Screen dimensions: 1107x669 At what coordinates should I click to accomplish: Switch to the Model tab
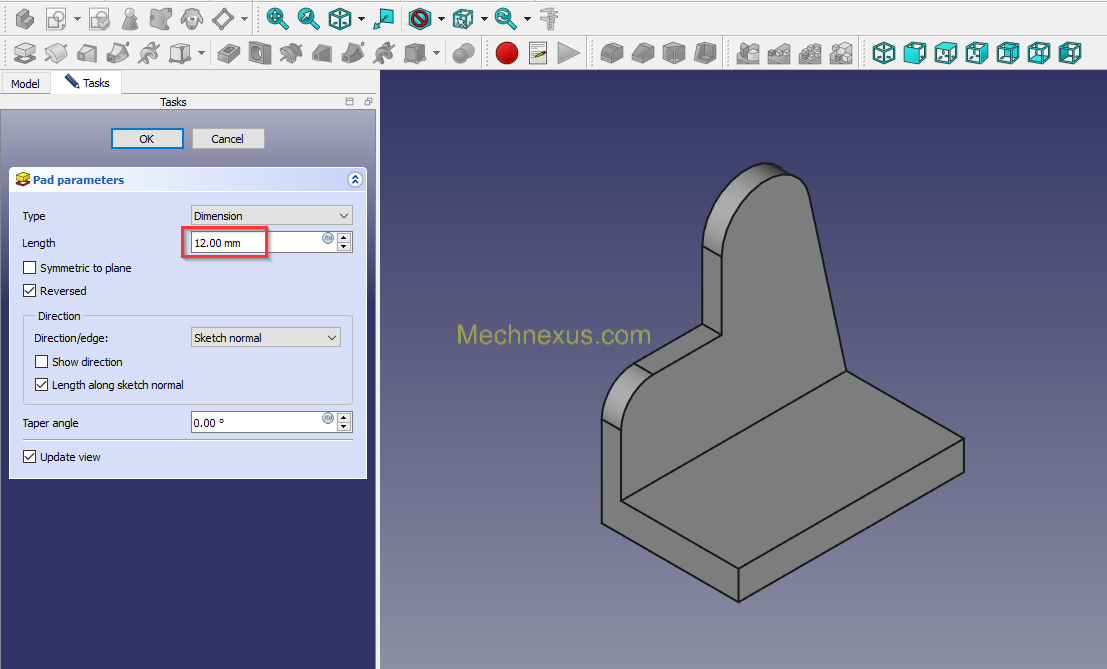click(25, 83)
